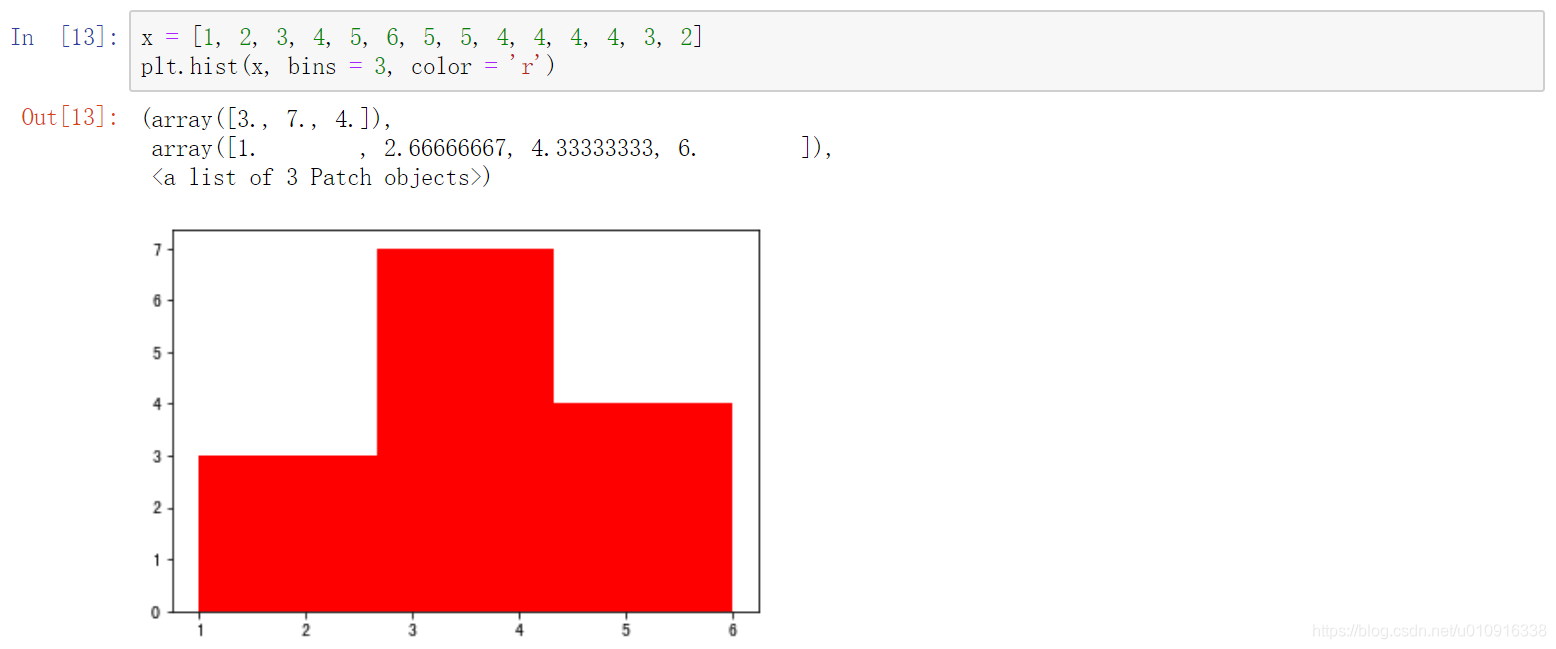Click the x-axis tick label 1
The image size is (1556, 649).
(199, 631)
